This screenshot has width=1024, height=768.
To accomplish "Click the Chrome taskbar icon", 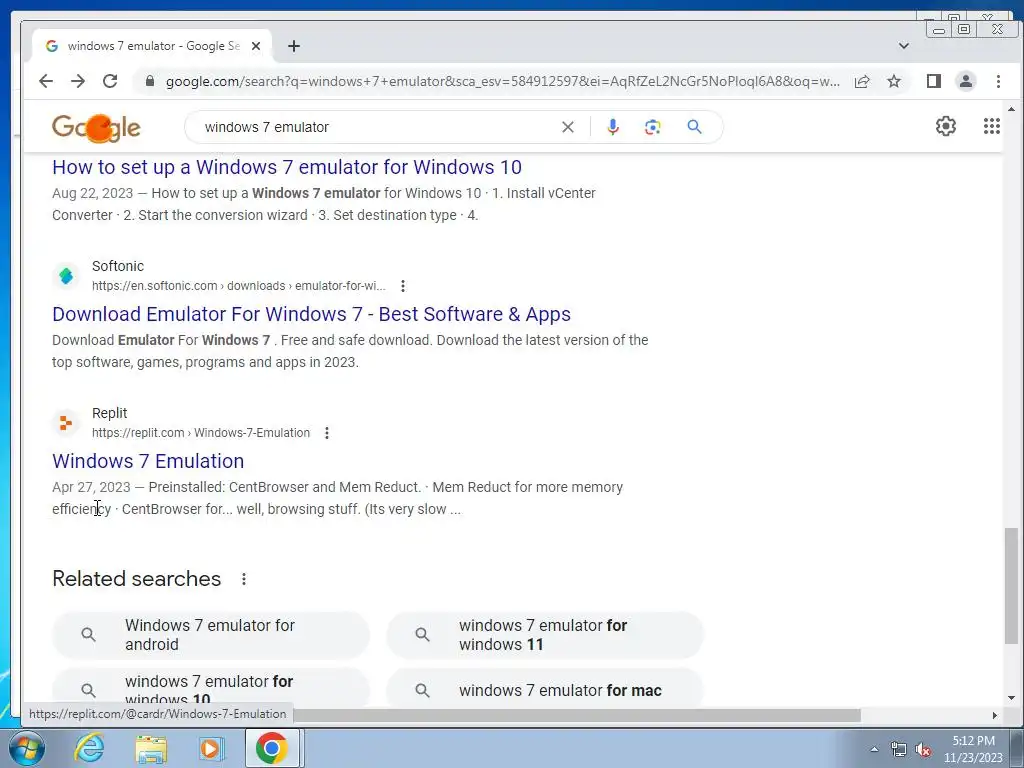I will coord(272,748).
